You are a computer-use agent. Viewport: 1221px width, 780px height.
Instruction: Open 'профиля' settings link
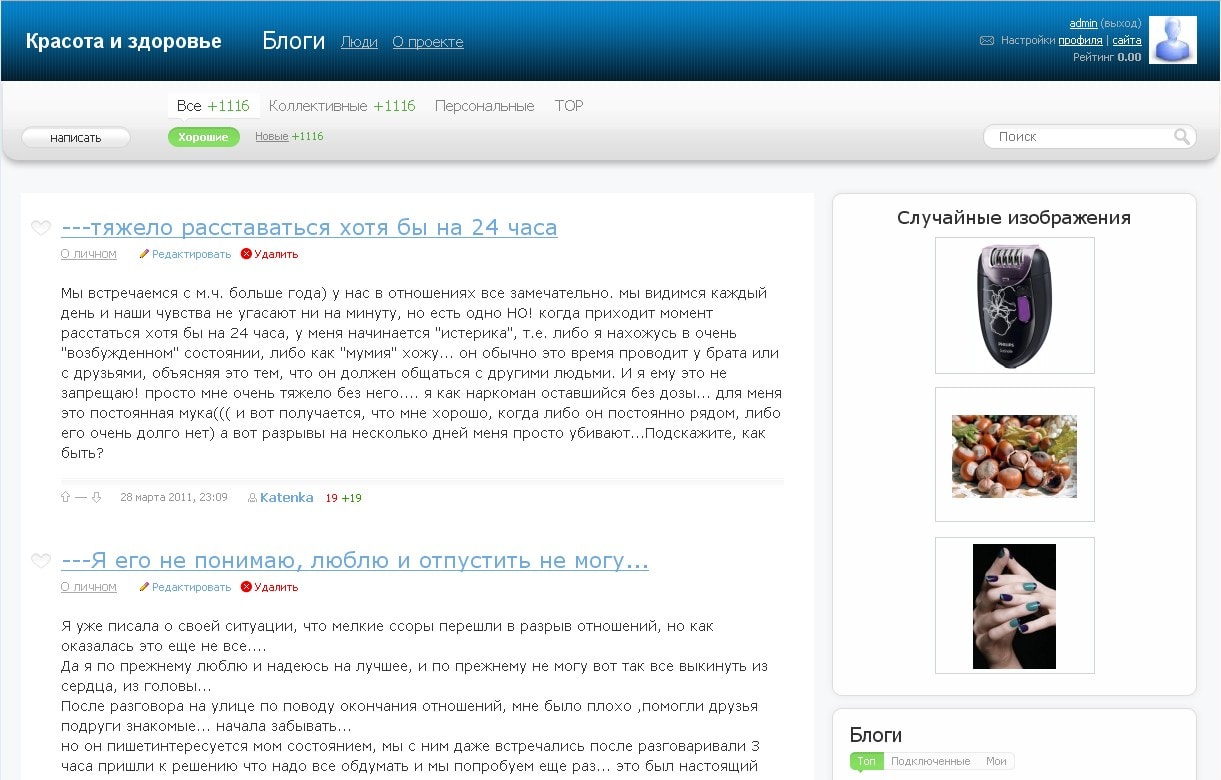tap(1080, 41)
